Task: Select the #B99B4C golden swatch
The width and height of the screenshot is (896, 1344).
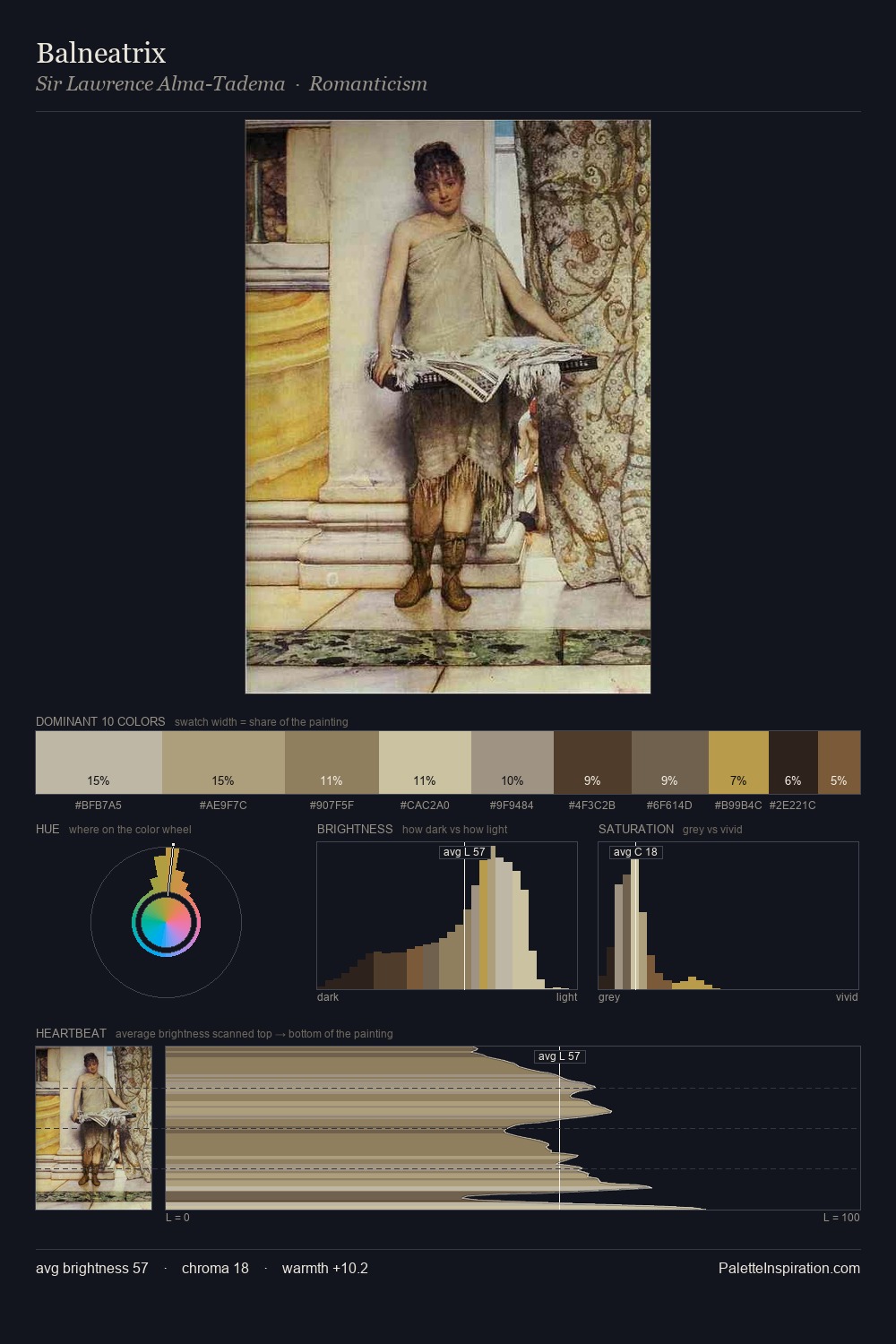Action: click(738, 762)
